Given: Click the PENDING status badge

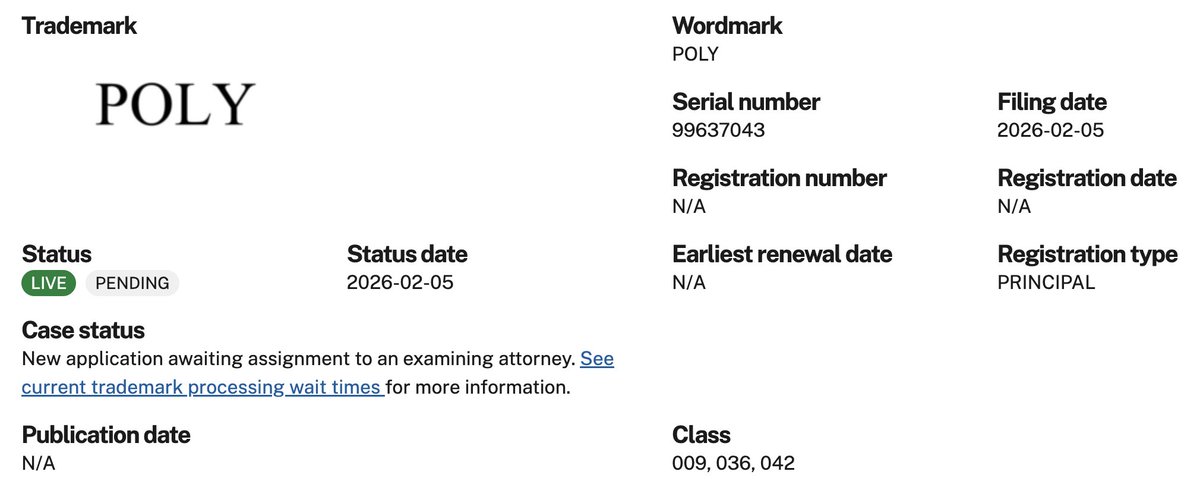Looking at the screenshot, I should coord(132,283).
